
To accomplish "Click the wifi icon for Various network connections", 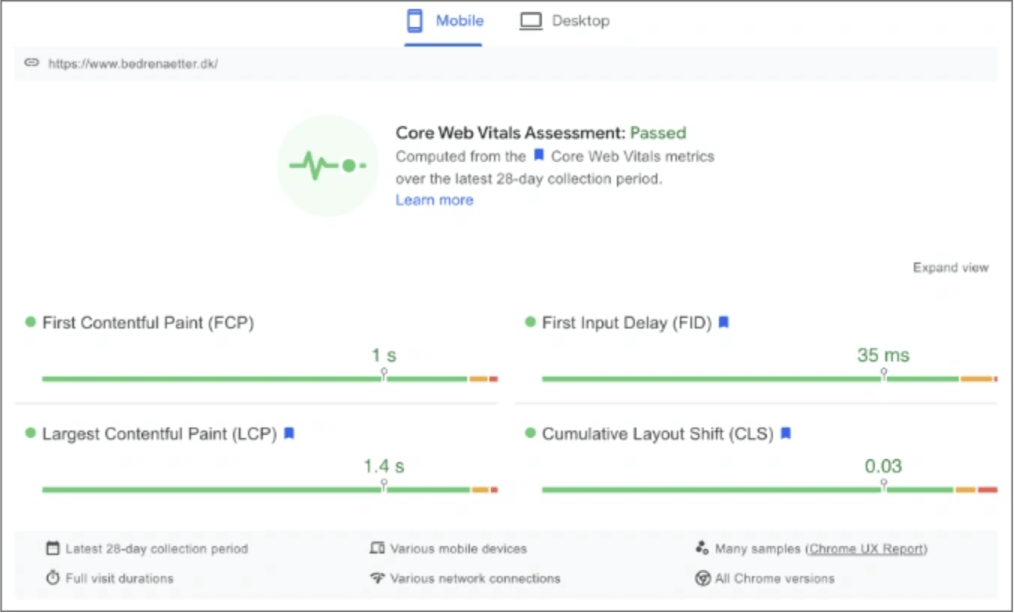I will (377, 578).
